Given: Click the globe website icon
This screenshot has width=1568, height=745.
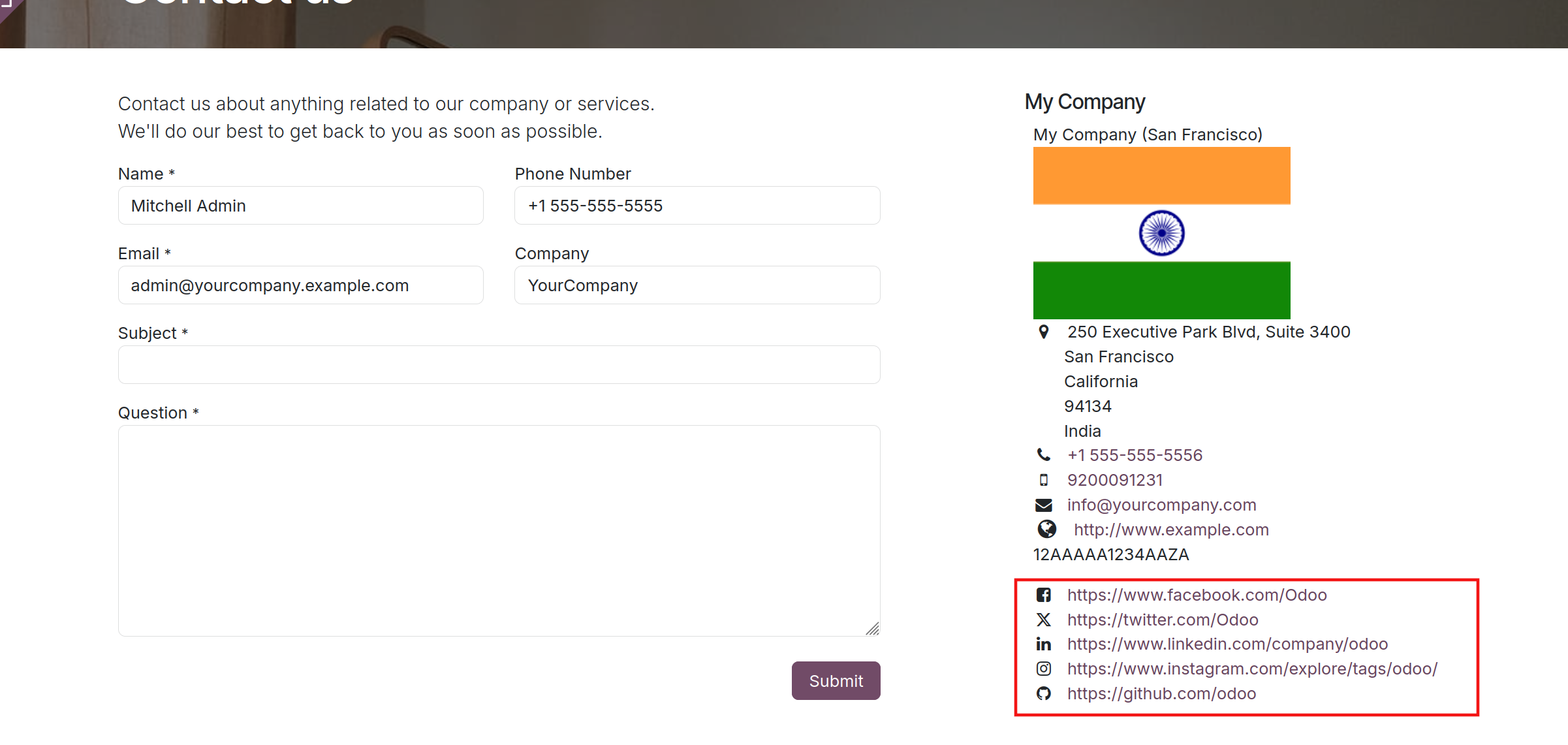Looking at the screenshot, I should coord(1046,529).
